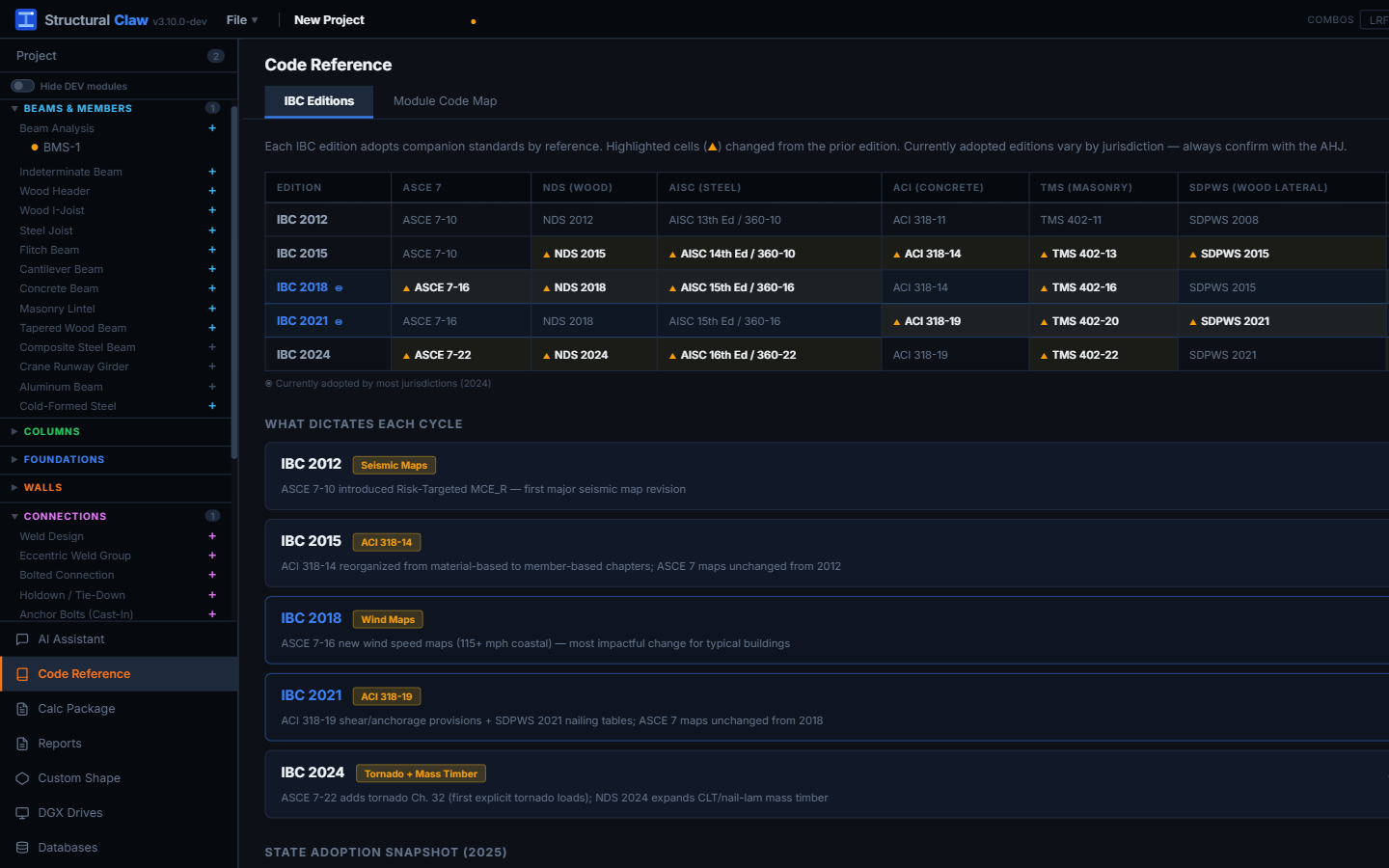Screen dimensions: 1389x868
Task: Click the Reports file icon
Action: pyautogui.click(x=22, y=744)
